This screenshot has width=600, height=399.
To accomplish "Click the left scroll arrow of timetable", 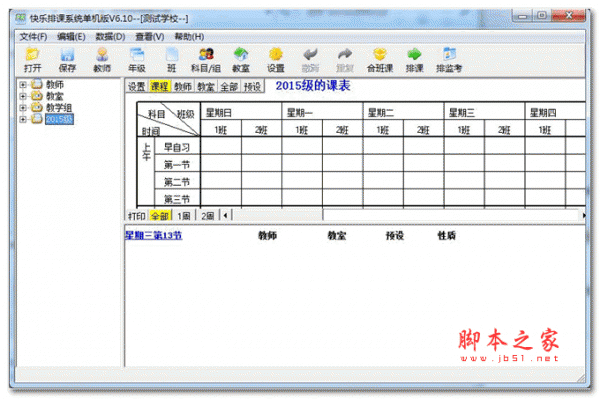I will coord(225,216).
